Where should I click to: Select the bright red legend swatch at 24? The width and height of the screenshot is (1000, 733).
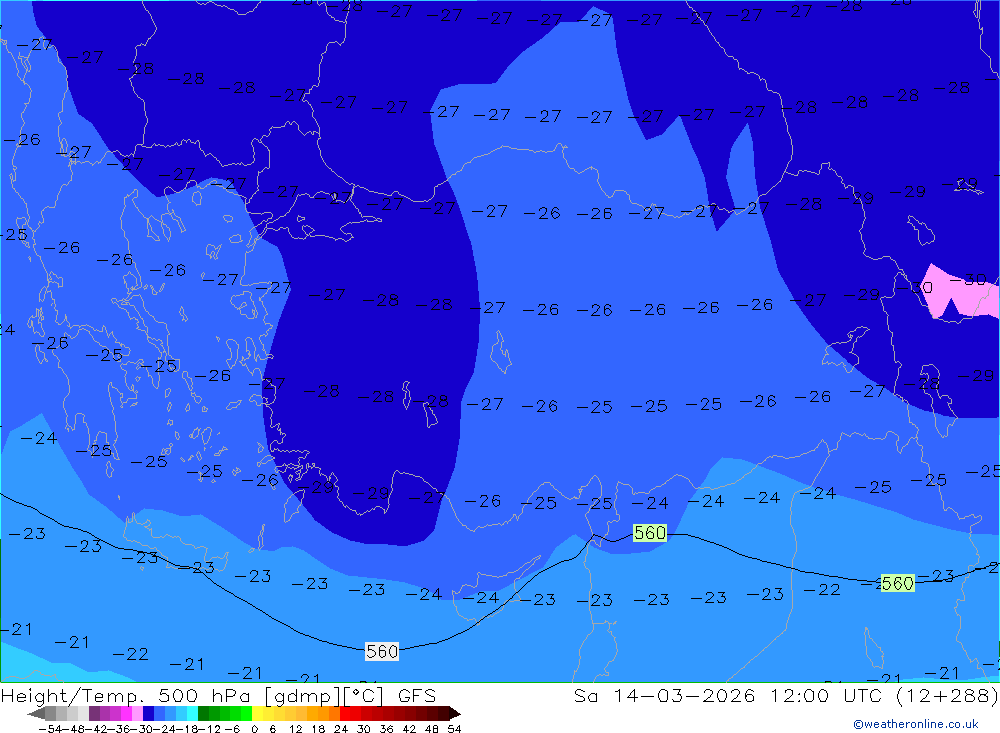coord(345,713)
